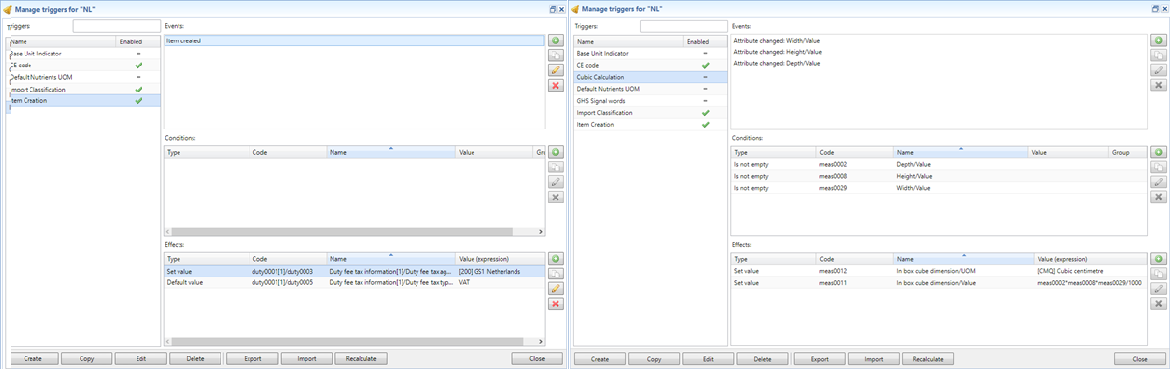Toggle enabled checkmark for CE code, right window

click(x=705, y=66)
